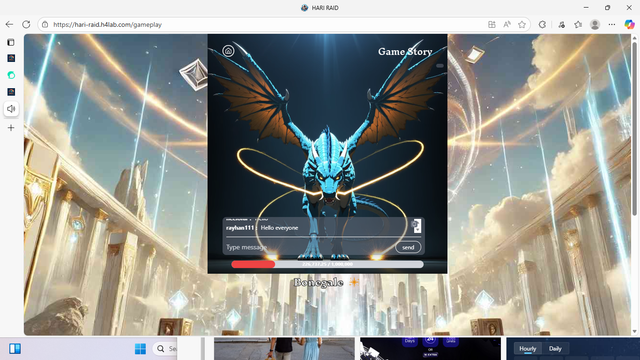Focus the Type message field

[309, 247]
